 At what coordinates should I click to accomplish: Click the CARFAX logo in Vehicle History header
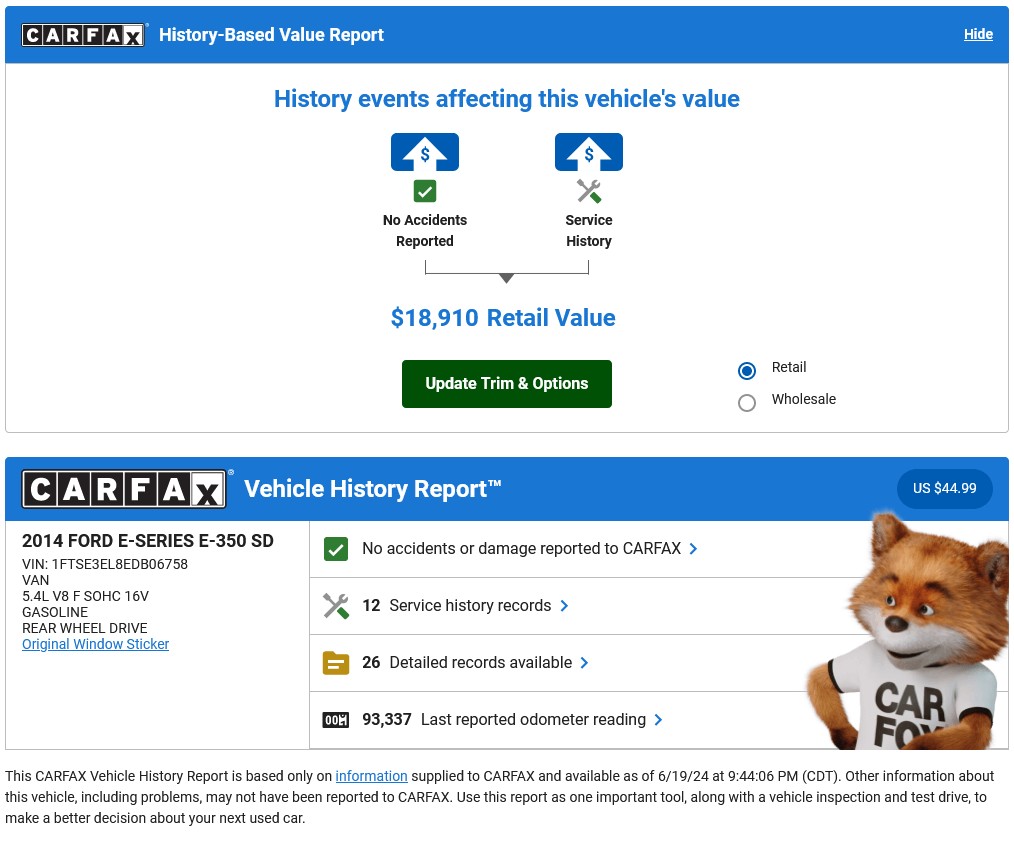click(124, 489)
